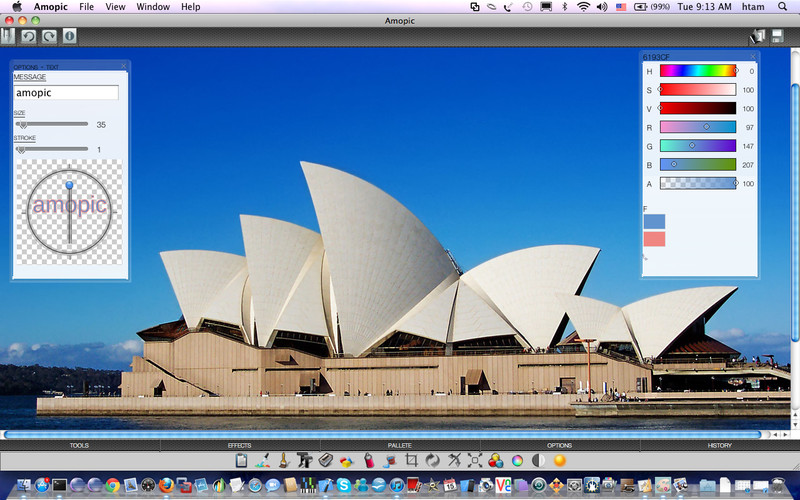
Task: Click the undo arrow in the top toolbar
Action: 28,36
